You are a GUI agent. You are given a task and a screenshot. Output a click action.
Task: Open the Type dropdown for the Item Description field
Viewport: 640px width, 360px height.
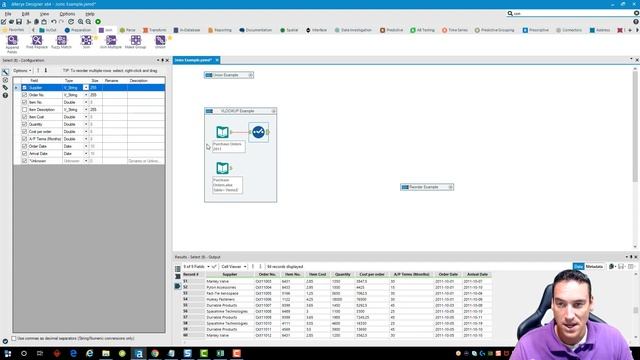click(x=86, y=109)
